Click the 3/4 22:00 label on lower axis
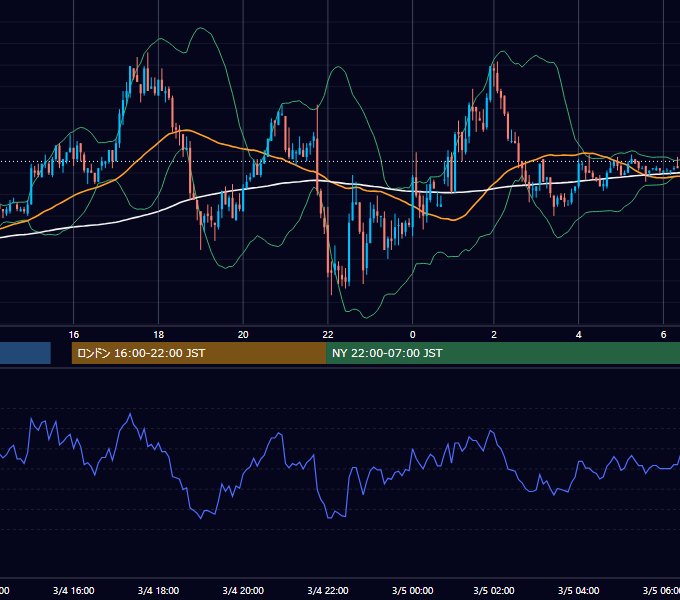This screenshot has width=680, height=600. [x=328, y=591]
